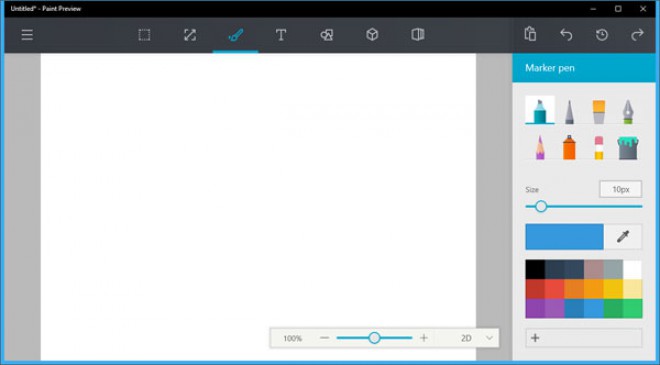The height and width of the screenshot is (365, 660).
Task: Undo the last action
Action: tap(566, 35)
